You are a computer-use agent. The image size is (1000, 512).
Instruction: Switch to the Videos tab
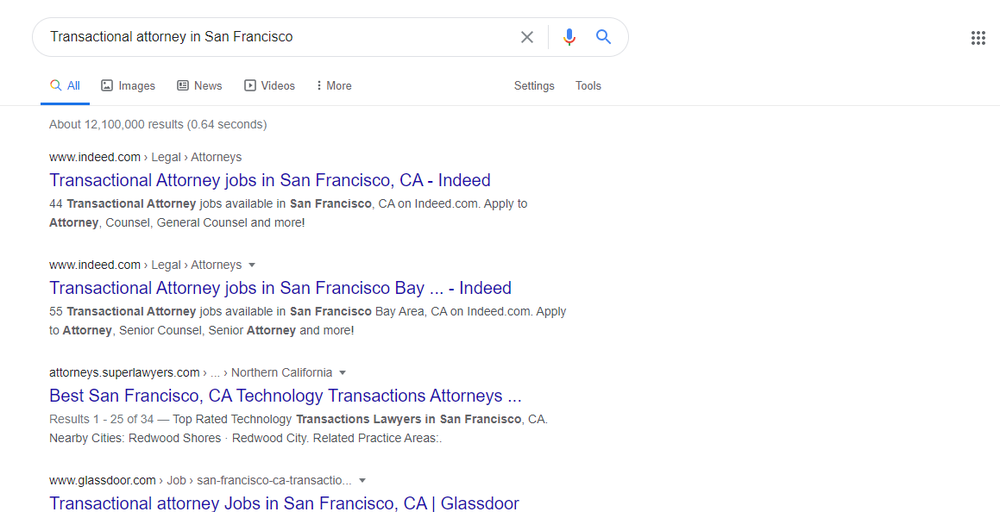pyautogui.click(x=270, y=85)
